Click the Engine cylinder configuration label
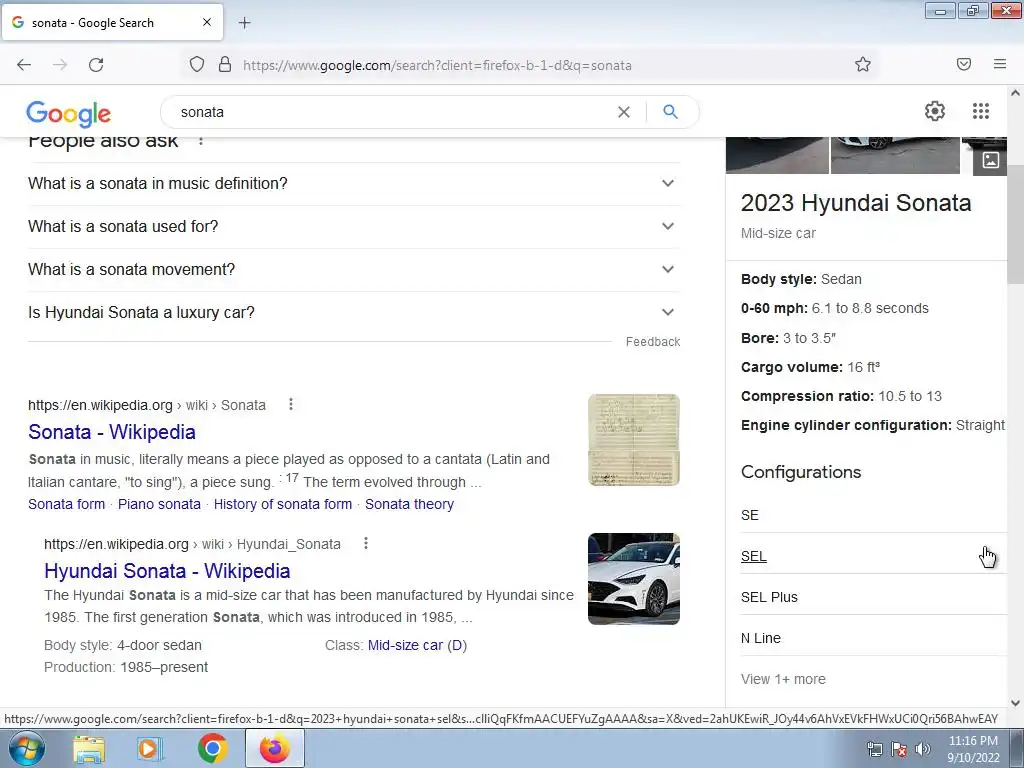 pyautogui.click(x=846, y=425)
